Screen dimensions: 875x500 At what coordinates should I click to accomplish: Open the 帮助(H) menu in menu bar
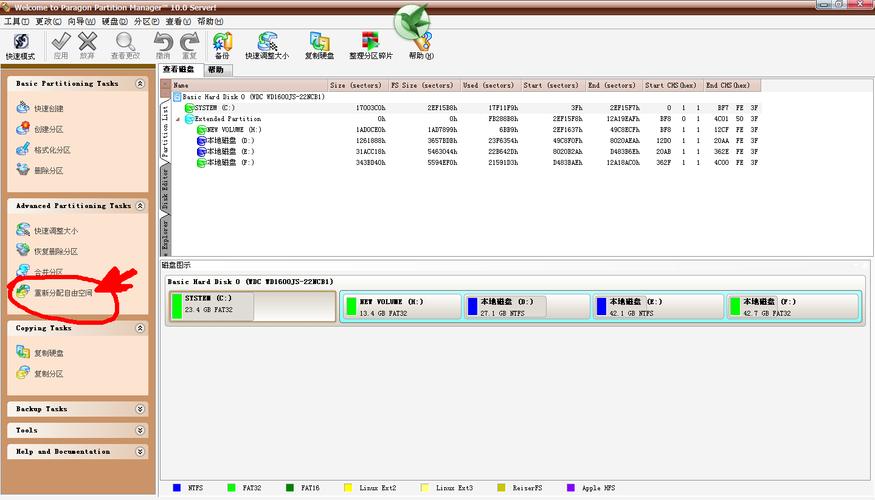click(210, 21)
